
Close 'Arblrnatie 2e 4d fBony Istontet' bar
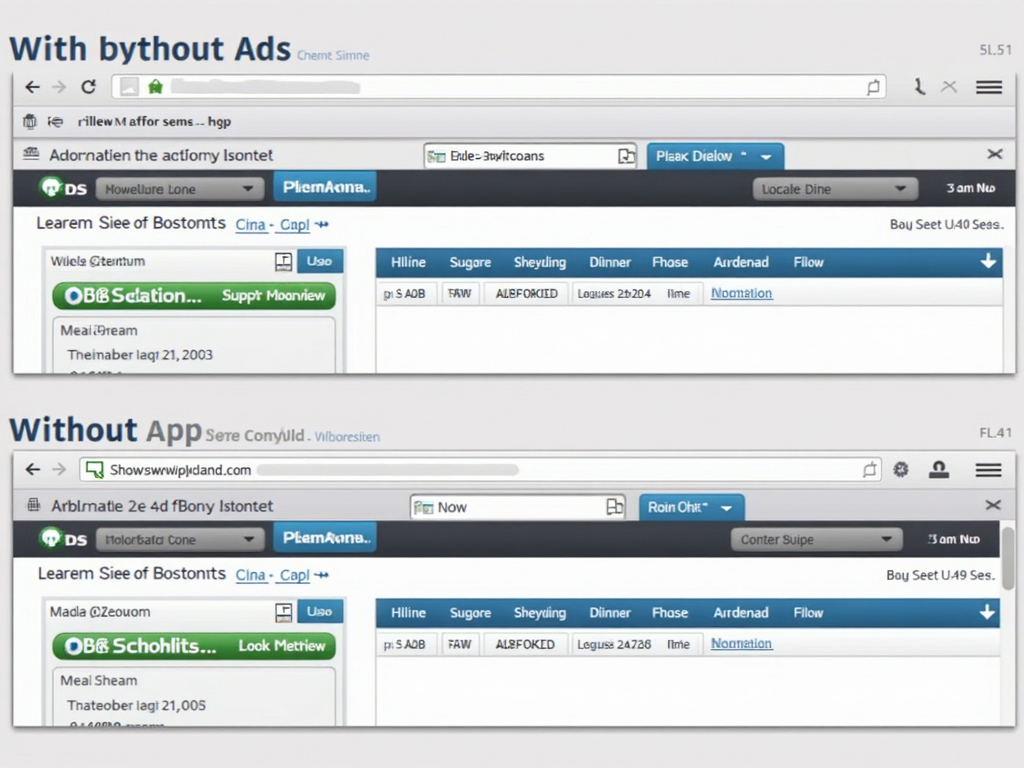[993, 505]
